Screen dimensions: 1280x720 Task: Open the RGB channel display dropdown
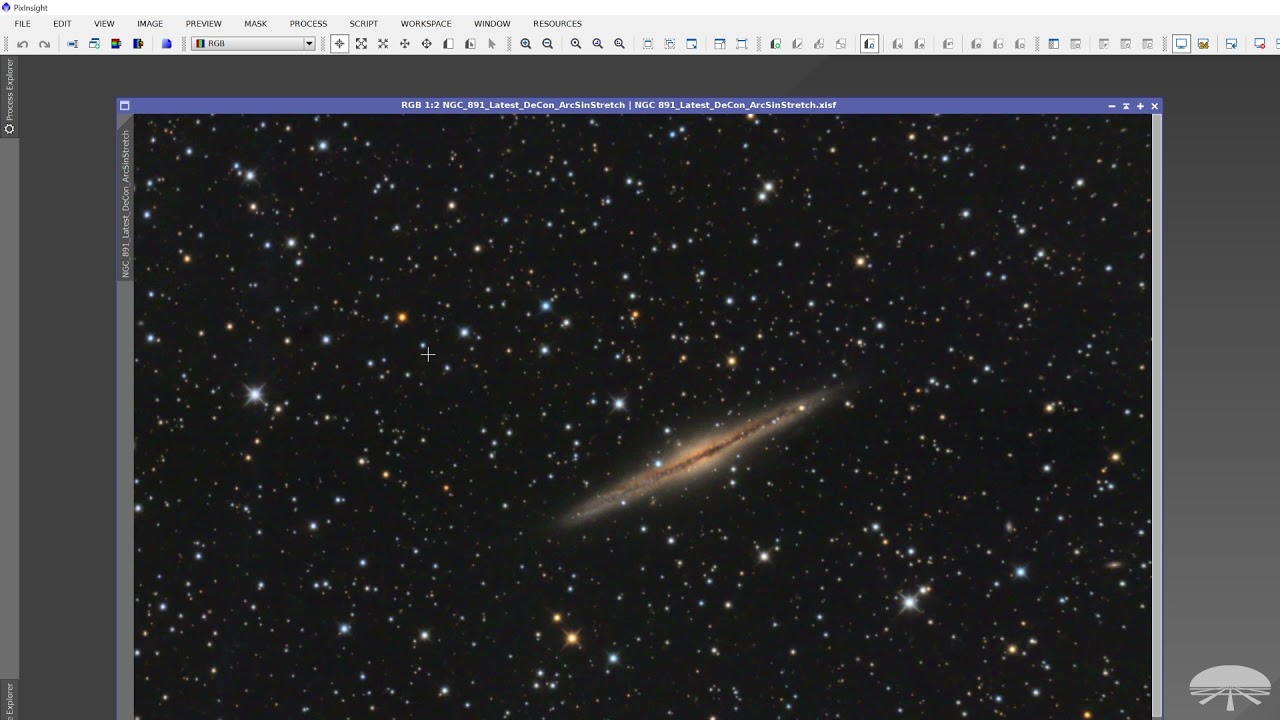tap(253, 44)
